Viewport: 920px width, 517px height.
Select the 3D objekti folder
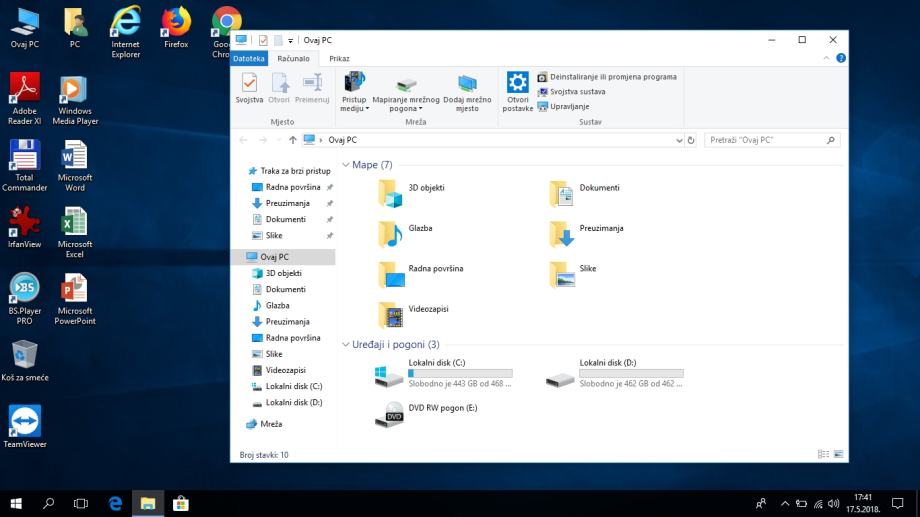411,193
